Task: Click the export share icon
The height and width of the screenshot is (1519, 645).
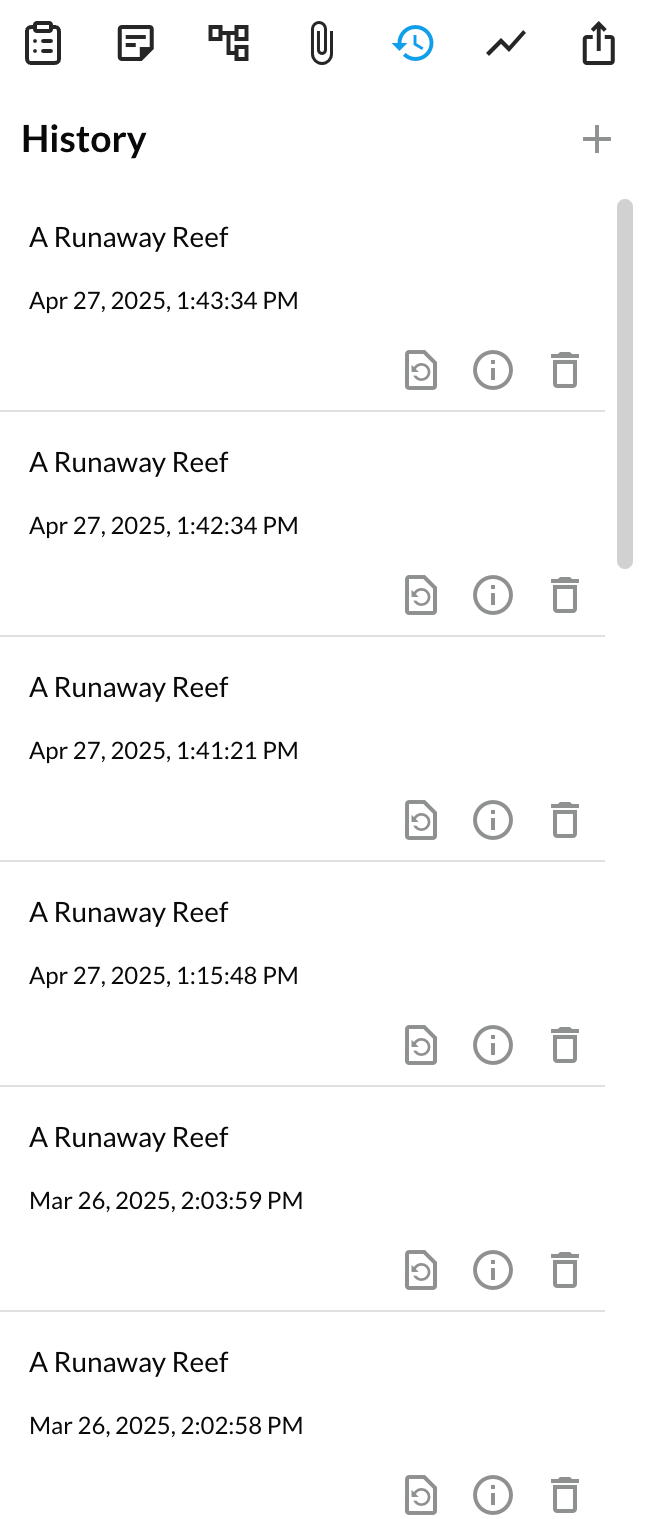Action: click(598, 44)
